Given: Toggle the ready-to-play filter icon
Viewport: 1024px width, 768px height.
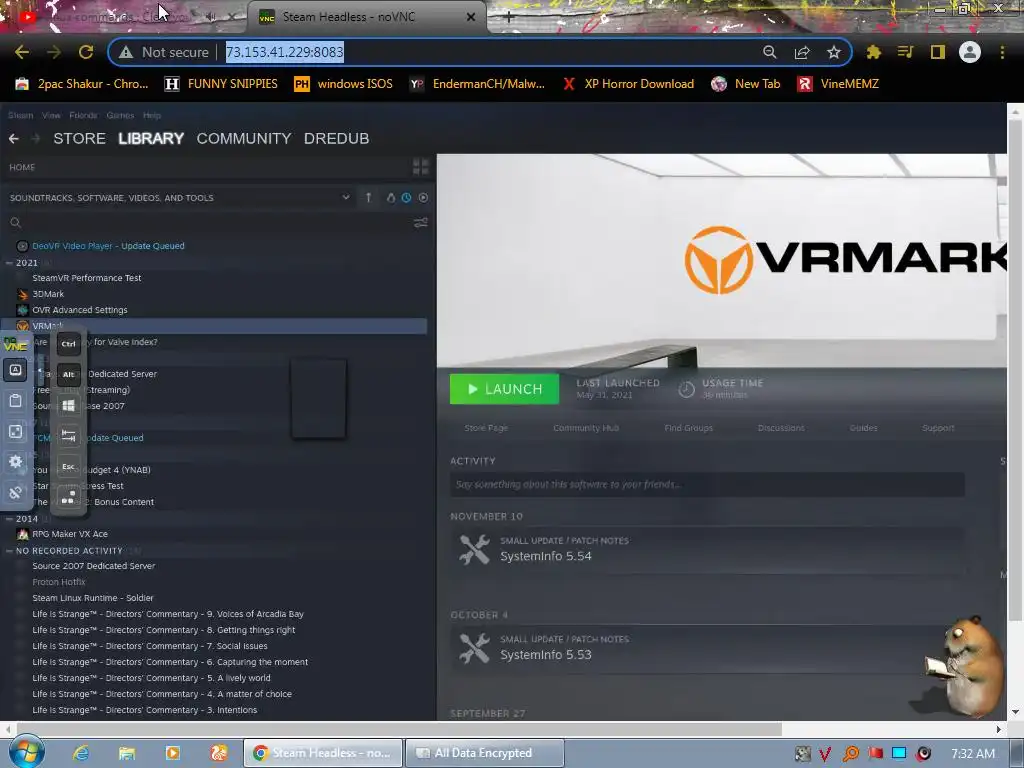Looking at the screenshot, I should [423, 197].
